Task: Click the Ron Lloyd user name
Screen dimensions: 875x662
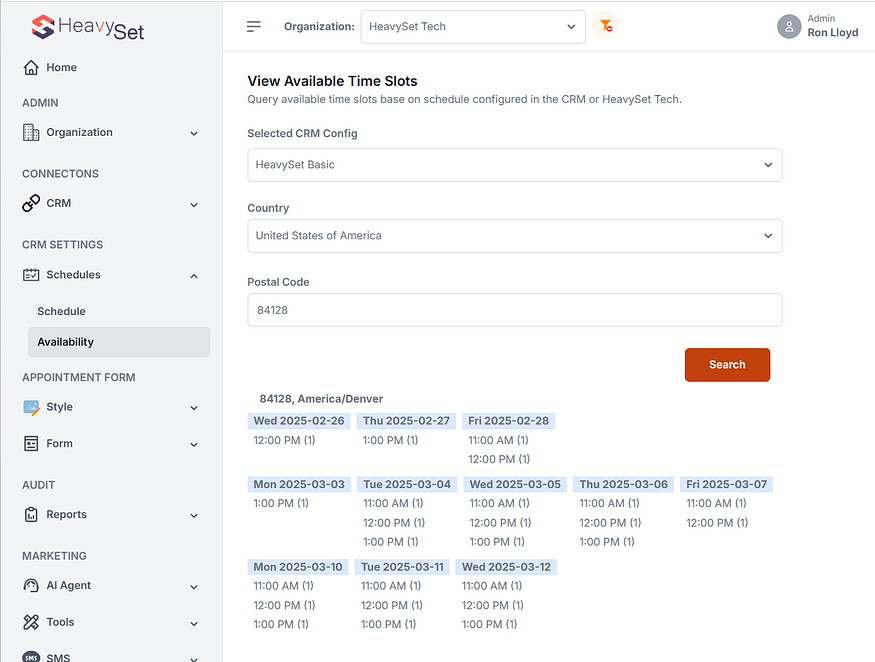Action: [x=833, y=32]
